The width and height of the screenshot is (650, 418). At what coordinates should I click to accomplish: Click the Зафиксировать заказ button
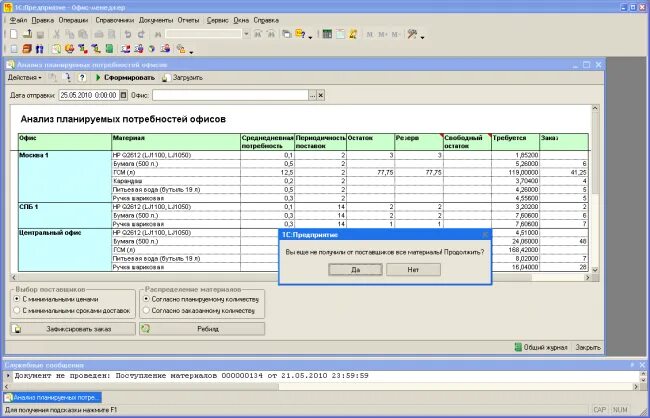pyautogui.click(x=73, y=329)
